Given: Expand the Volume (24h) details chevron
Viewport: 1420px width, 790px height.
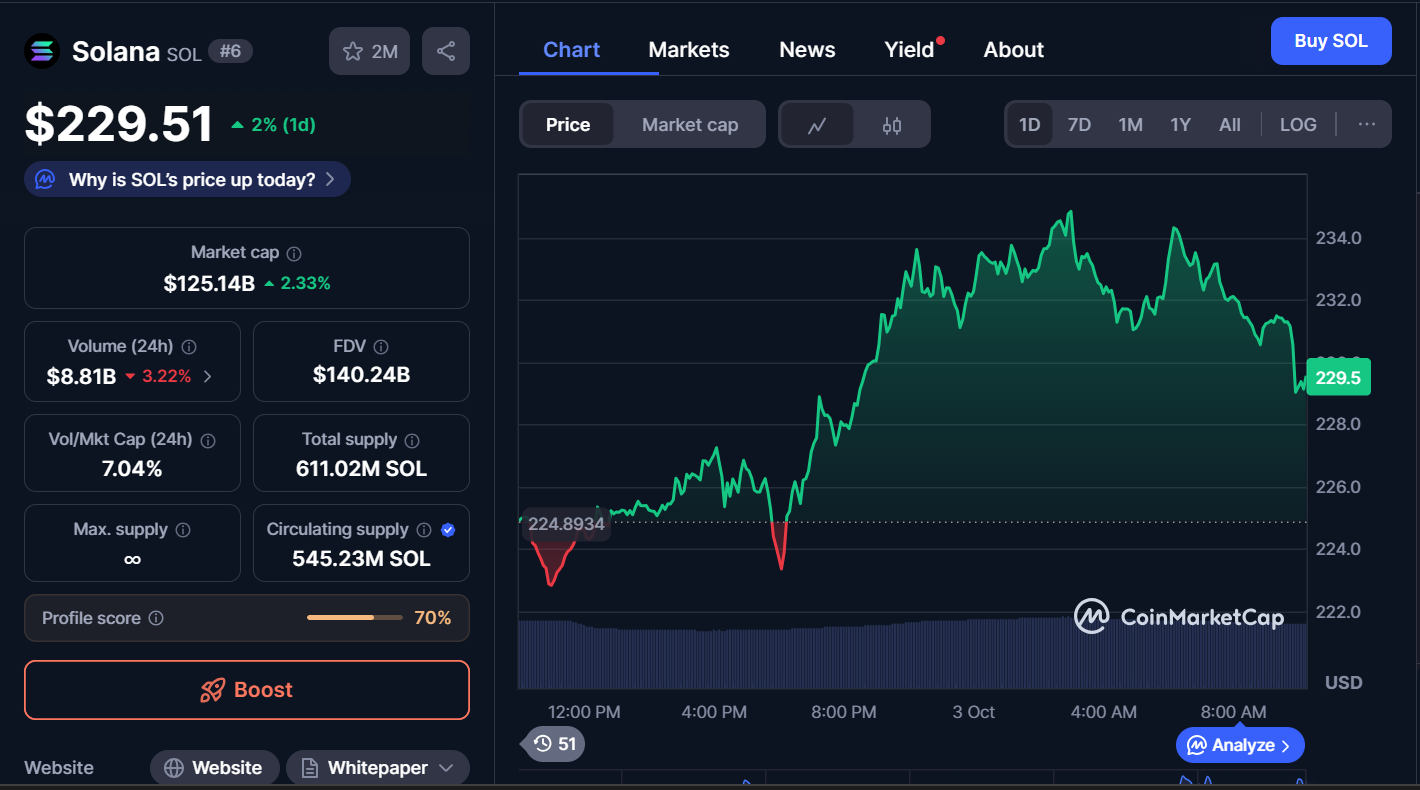Looking at the screenshot, I should 208,377.
